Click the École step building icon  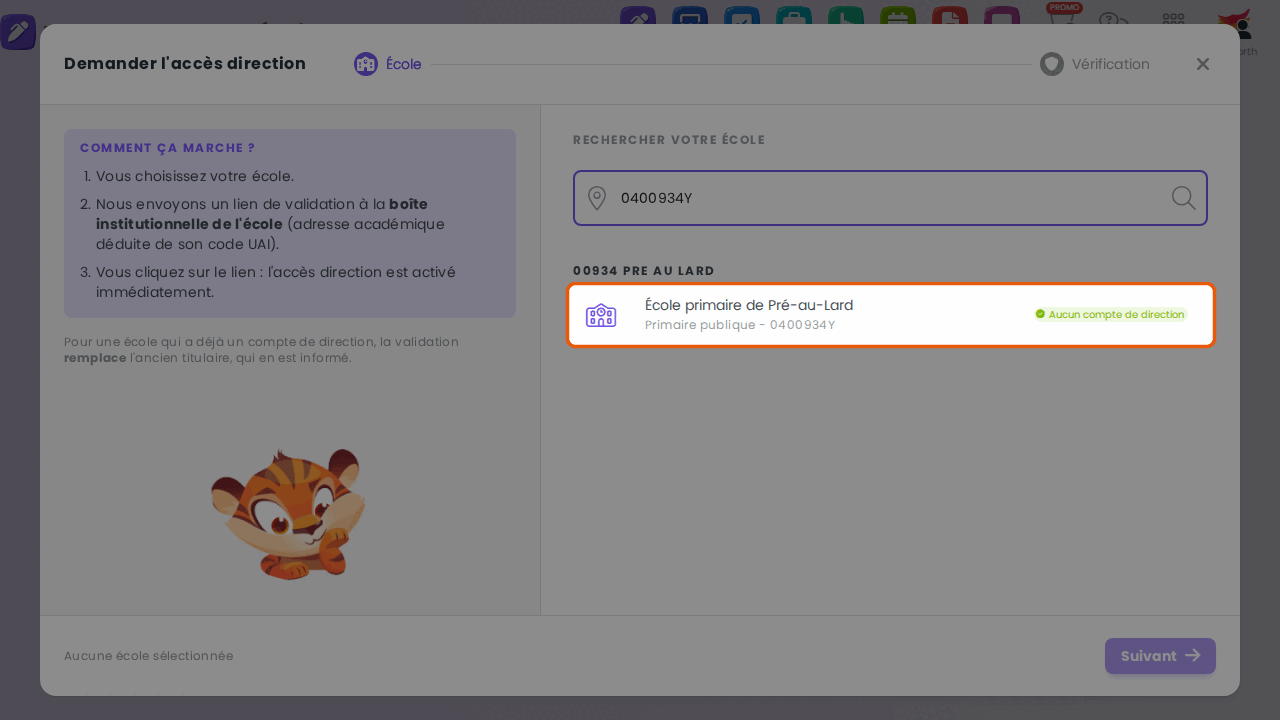point(366,64)
